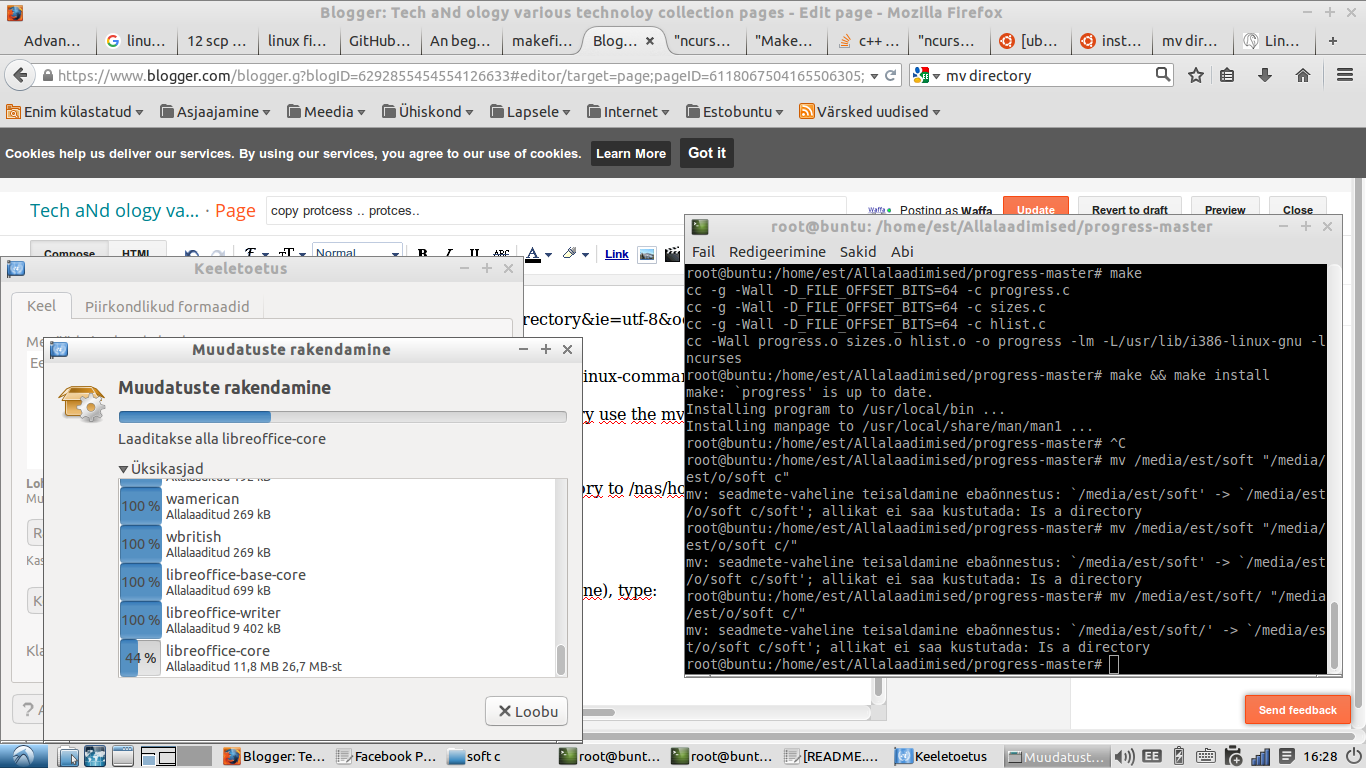Click the volume icon in system tray
The height and width of the screenshot is (768, 1366).
pyautogui.click(x=1124, y=757)
